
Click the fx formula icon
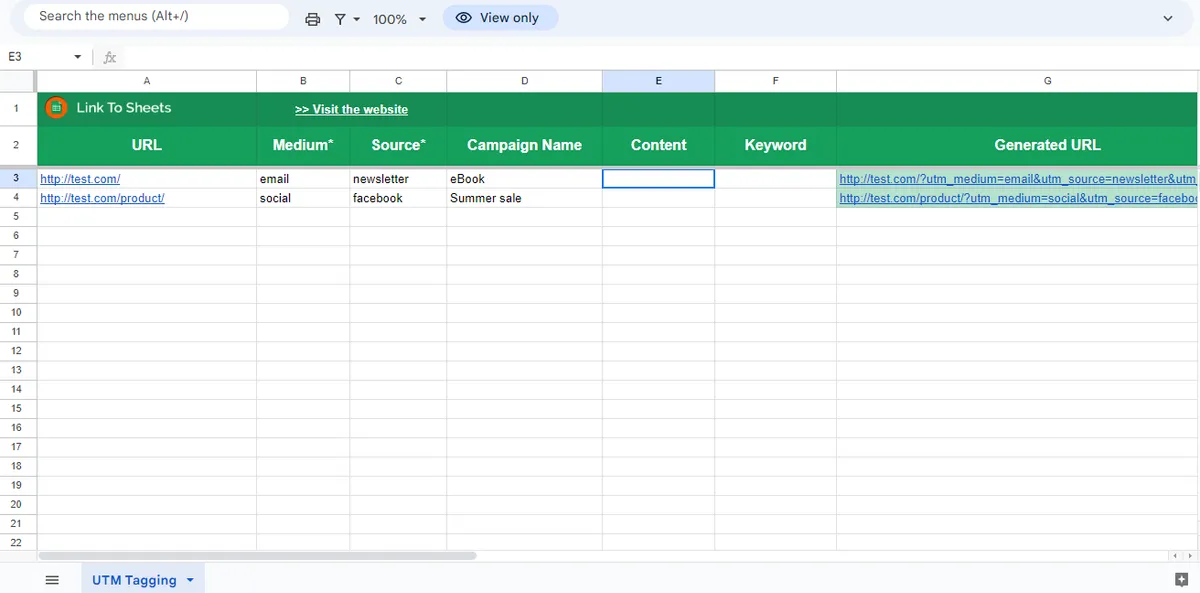point(109,57)
